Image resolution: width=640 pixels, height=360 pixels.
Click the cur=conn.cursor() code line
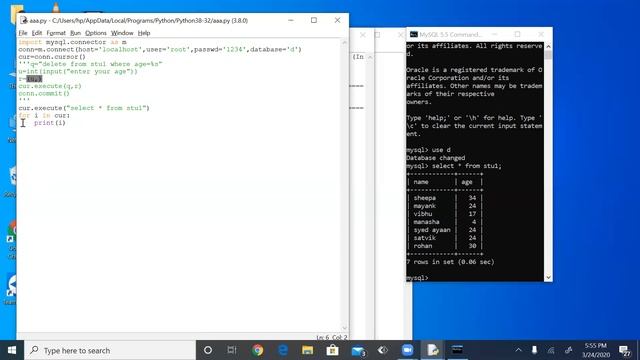pos(52,57)
